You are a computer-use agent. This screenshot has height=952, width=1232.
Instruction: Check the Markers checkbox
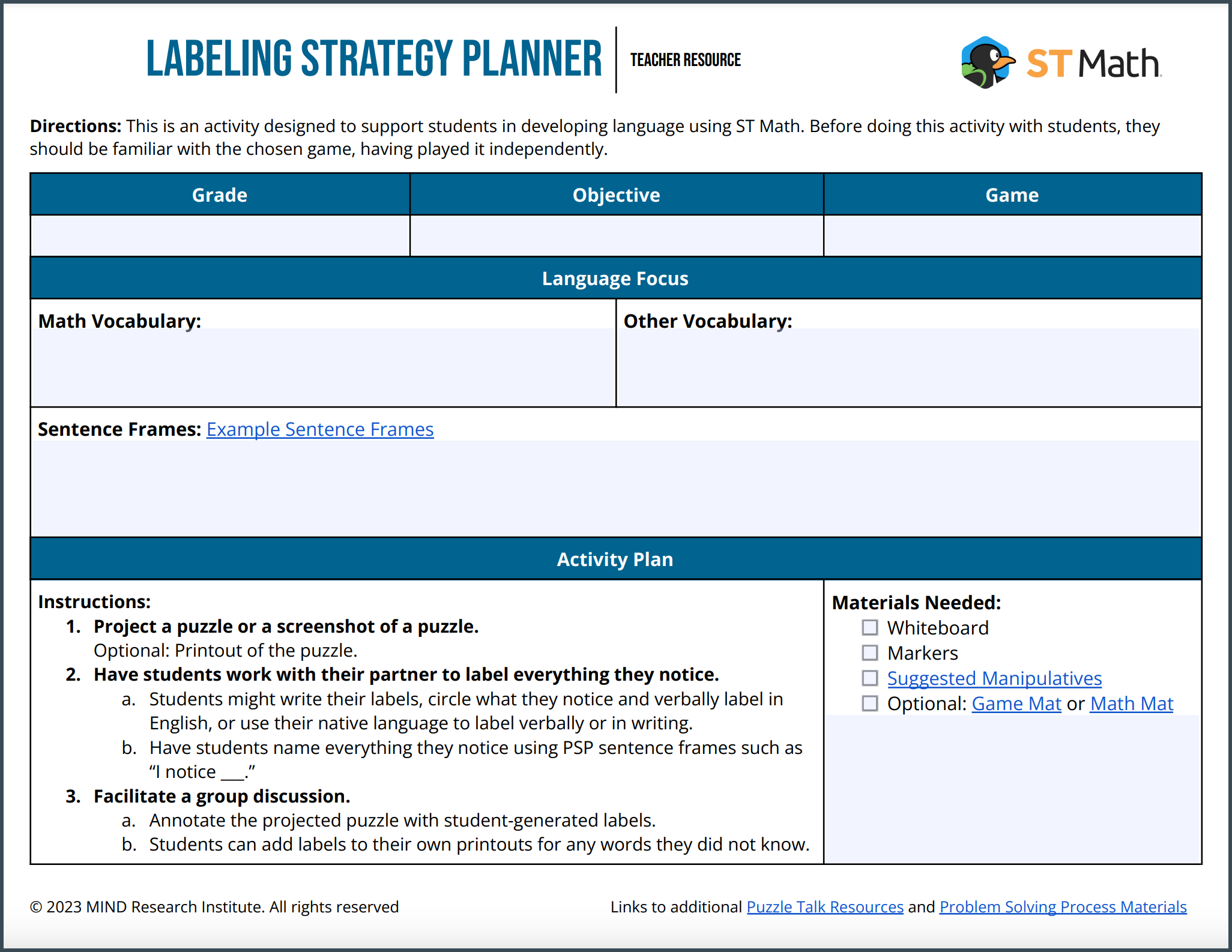tap(870, 652)
